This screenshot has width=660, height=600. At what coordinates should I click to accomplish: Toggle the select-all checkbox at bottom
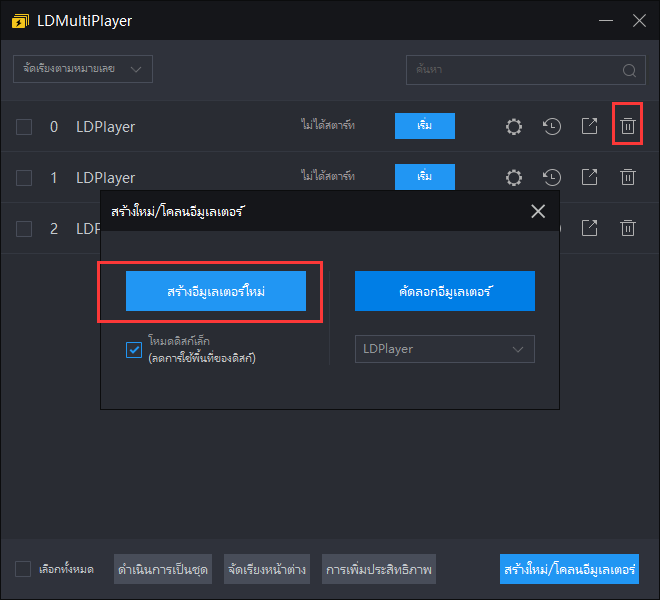[x=23, y=569]
